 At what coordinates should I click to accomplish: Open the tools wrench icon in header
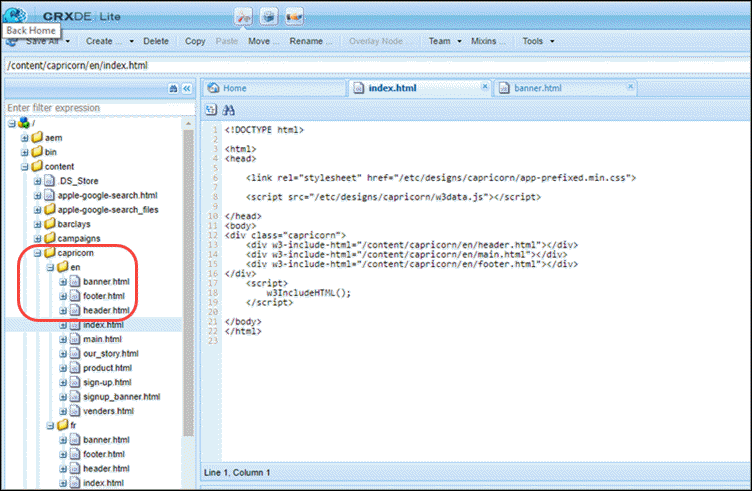click(243, 17)
